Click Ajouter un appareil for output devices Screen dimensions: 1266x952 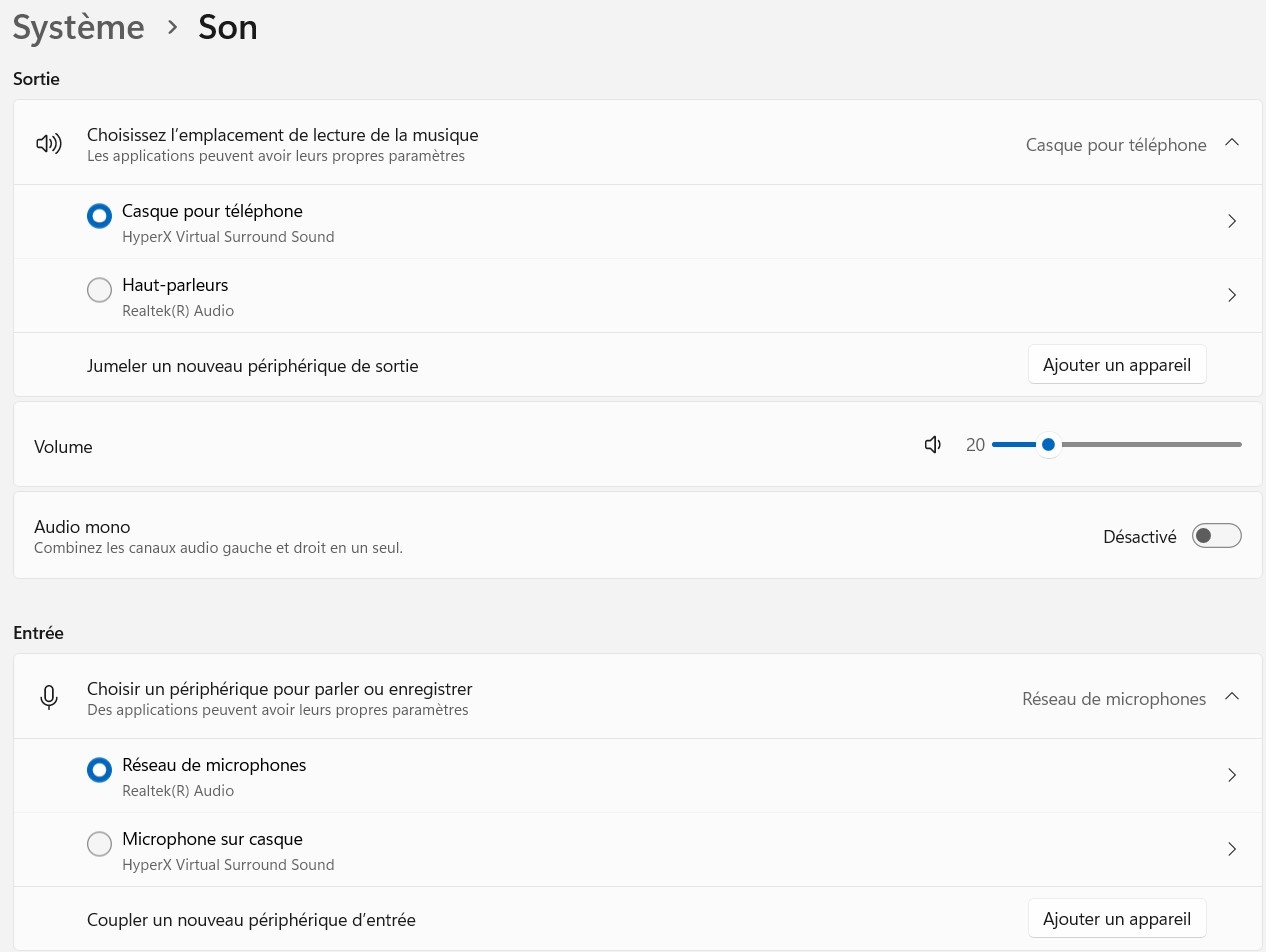1116,365
